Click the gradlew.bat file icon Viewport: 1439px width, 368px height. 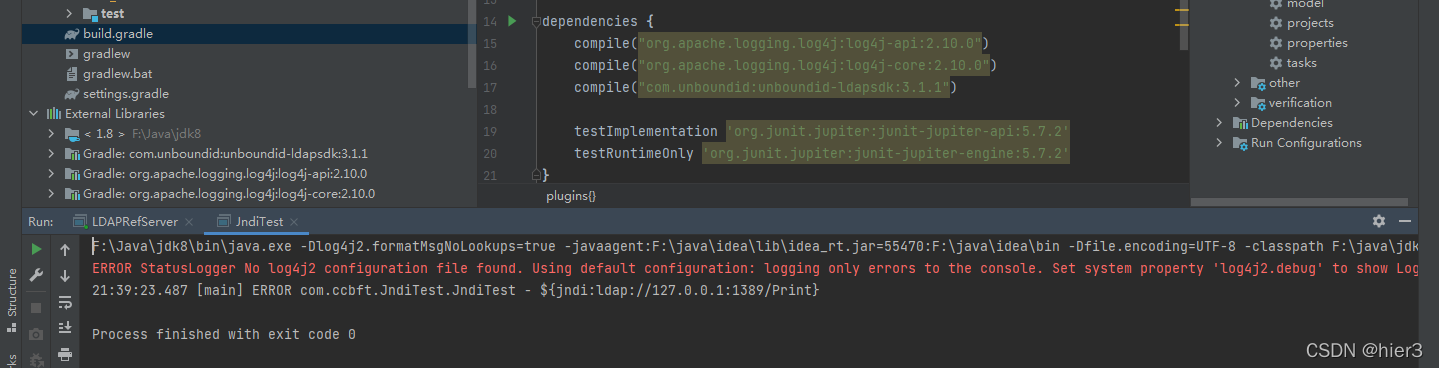(x=72, y=74)
